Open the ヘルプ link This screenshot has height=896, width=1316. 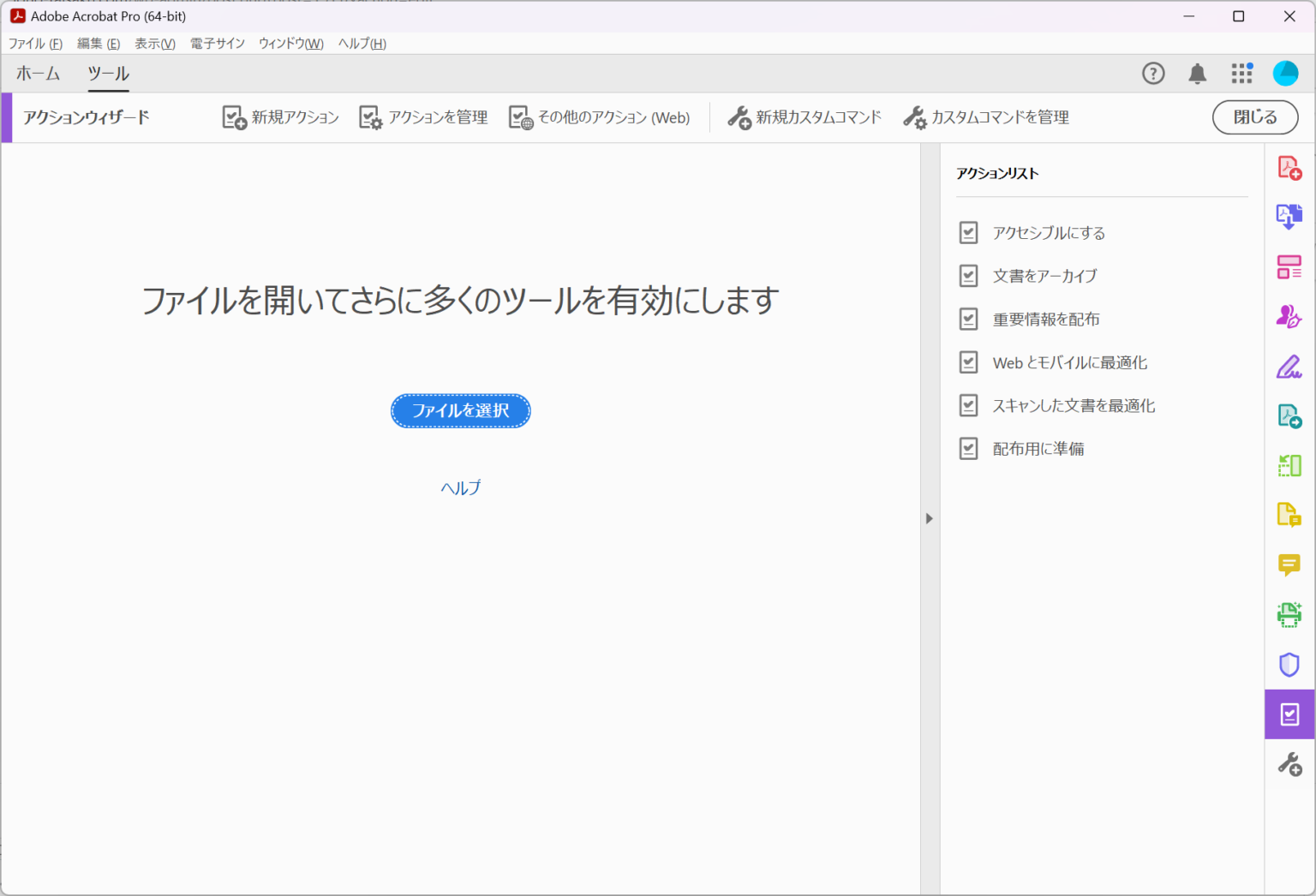click(x=460, y=487)
